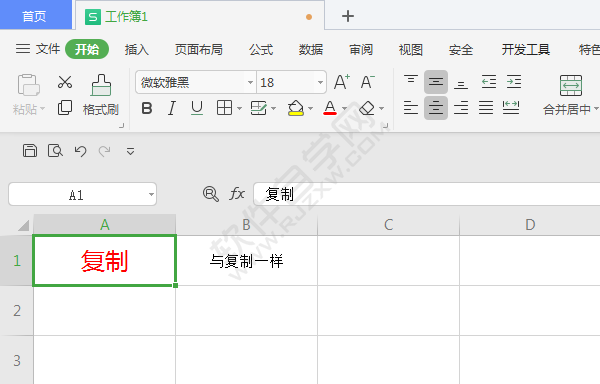
Task: Click the Save icon in quick access bar
Action: point(30,151)
